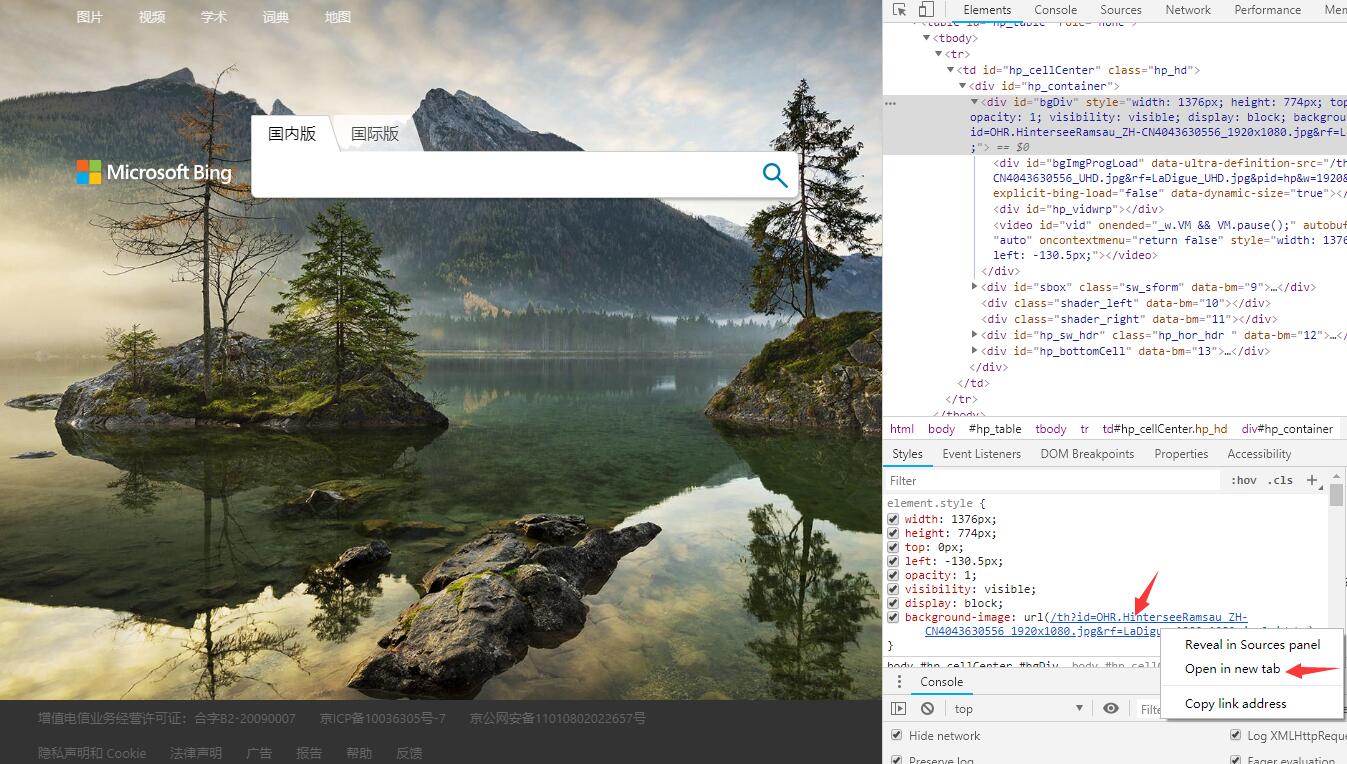The height and width of the screenshot is (764, 1347).
Task: Open the top JavaScript context dropdown
Action: point(1018,708)
